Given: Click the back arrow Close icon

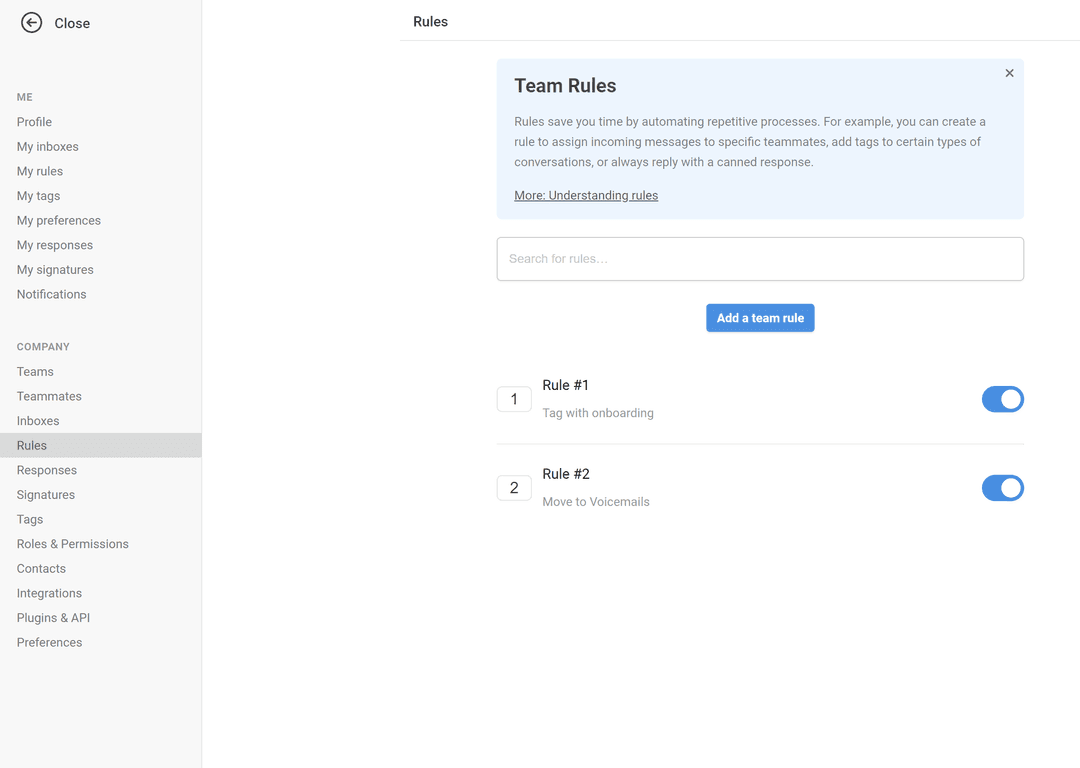Looking at the screenshot, I should pos(32,23).
